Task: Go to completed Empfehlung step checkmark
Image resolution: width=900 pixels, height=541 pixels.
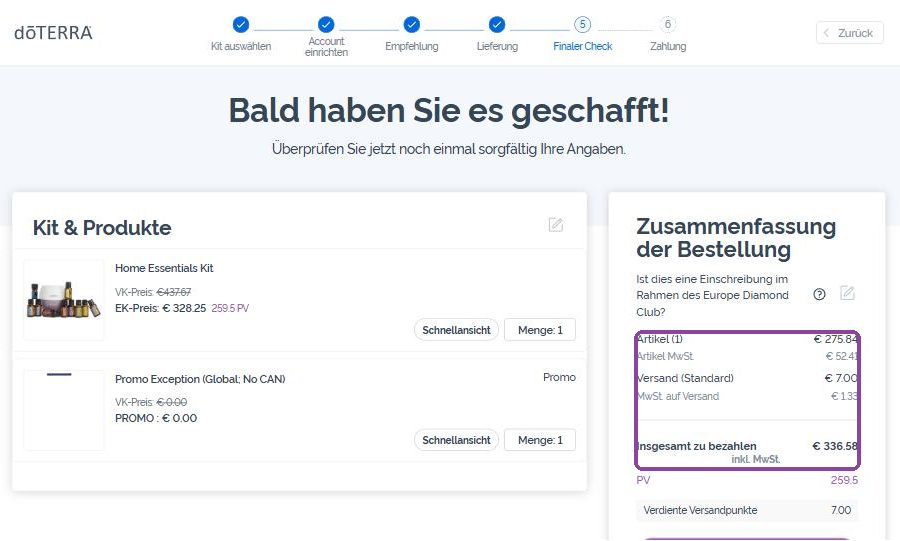Action: (x=412, y=25)
